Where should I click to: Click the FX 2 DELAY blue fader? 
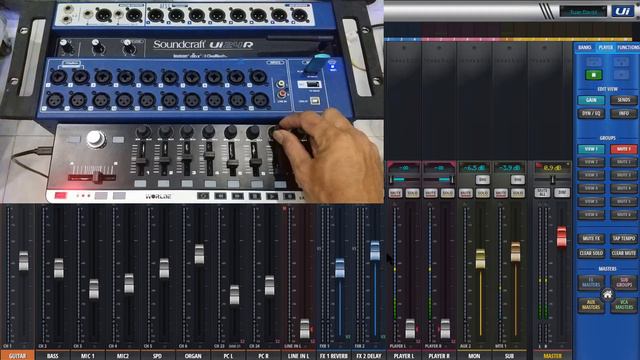tap(375, 251)
